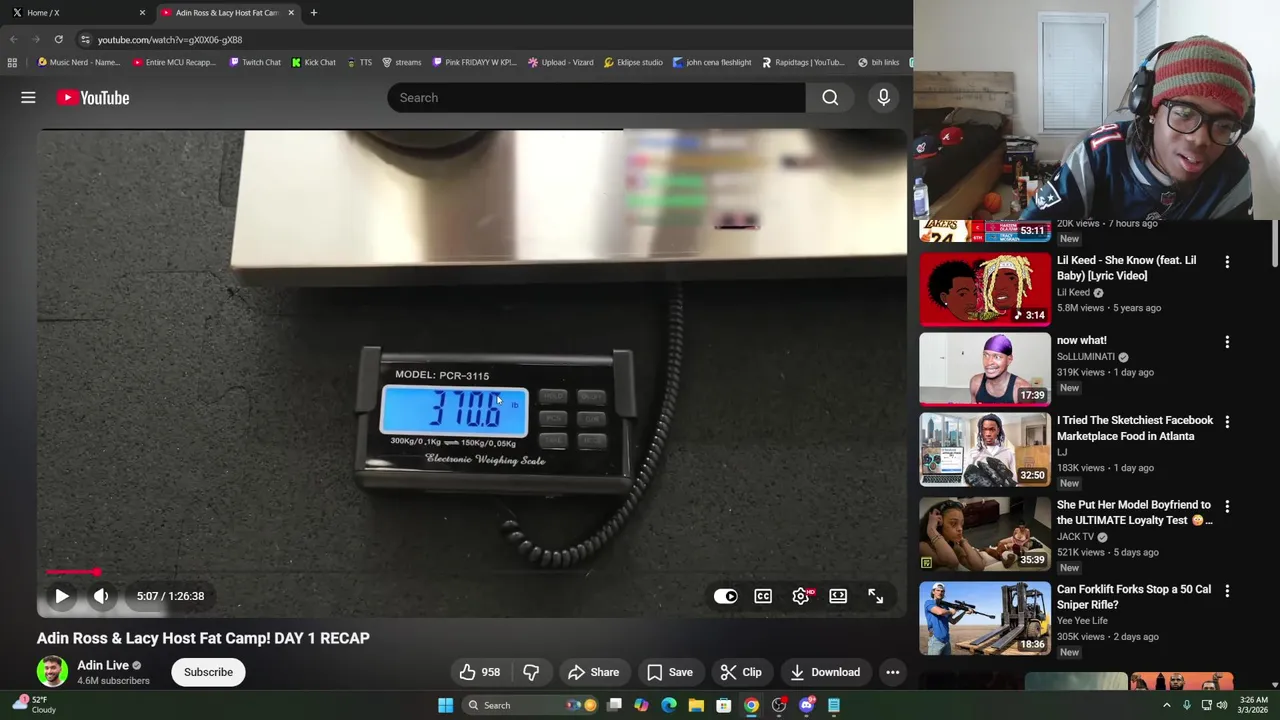Open more actions ellipsis below the video
The width and height of the screenshot is (1280, 720).
tap(893, 672)
